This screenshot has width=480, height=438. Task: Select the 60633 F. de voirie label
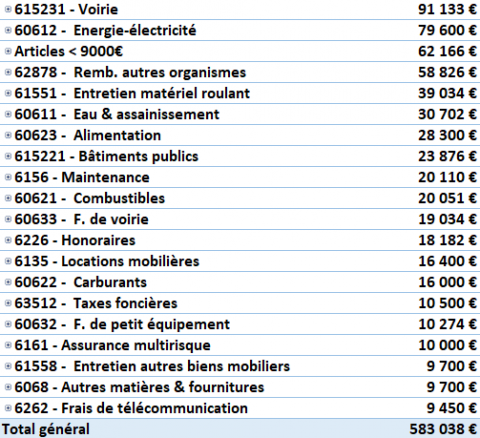pos(81,219)
